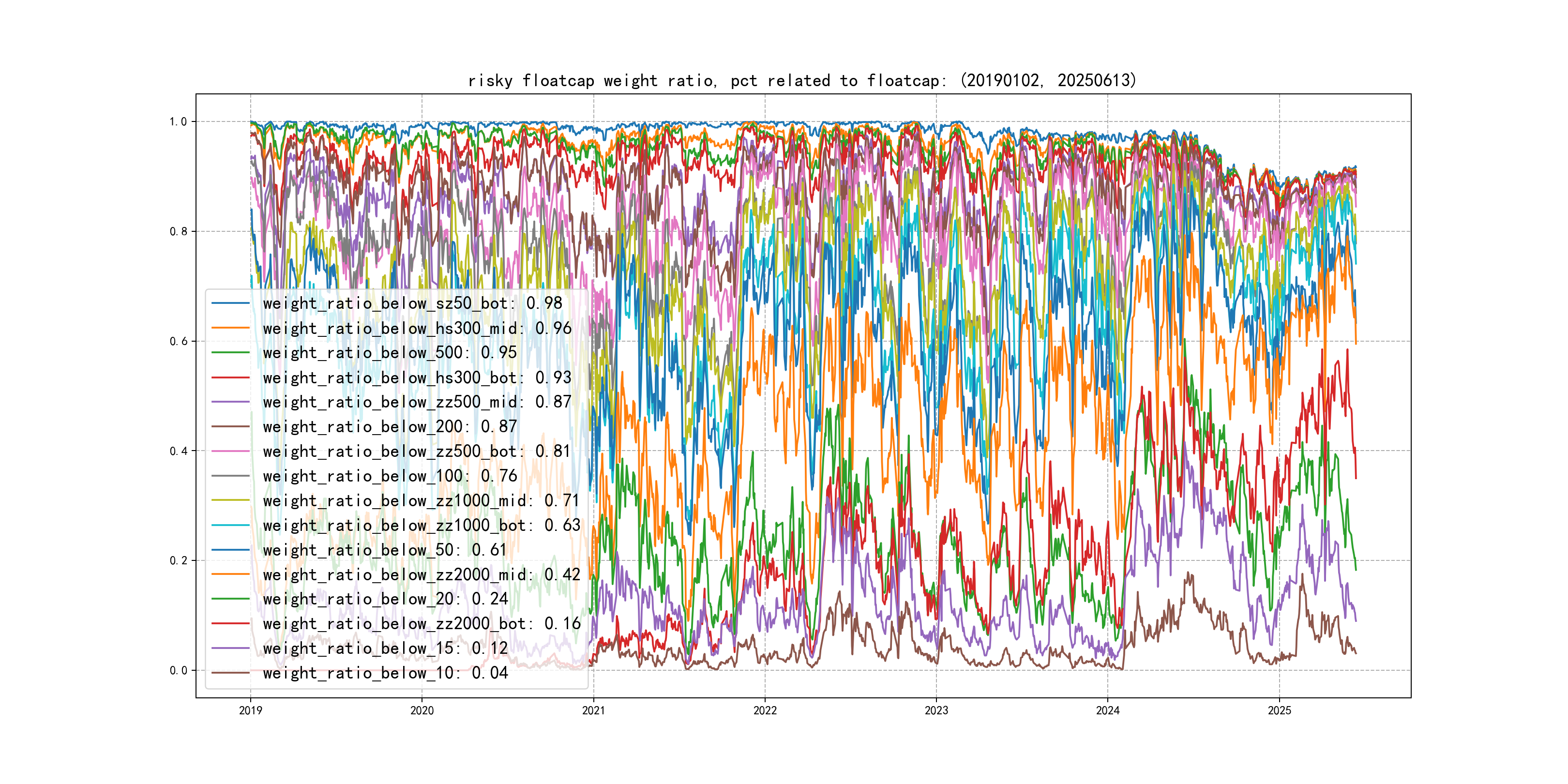The image size is (1568, 784).
Task: Click legend entry weight_ratio_below_200
Action: [x=390, y=427]
